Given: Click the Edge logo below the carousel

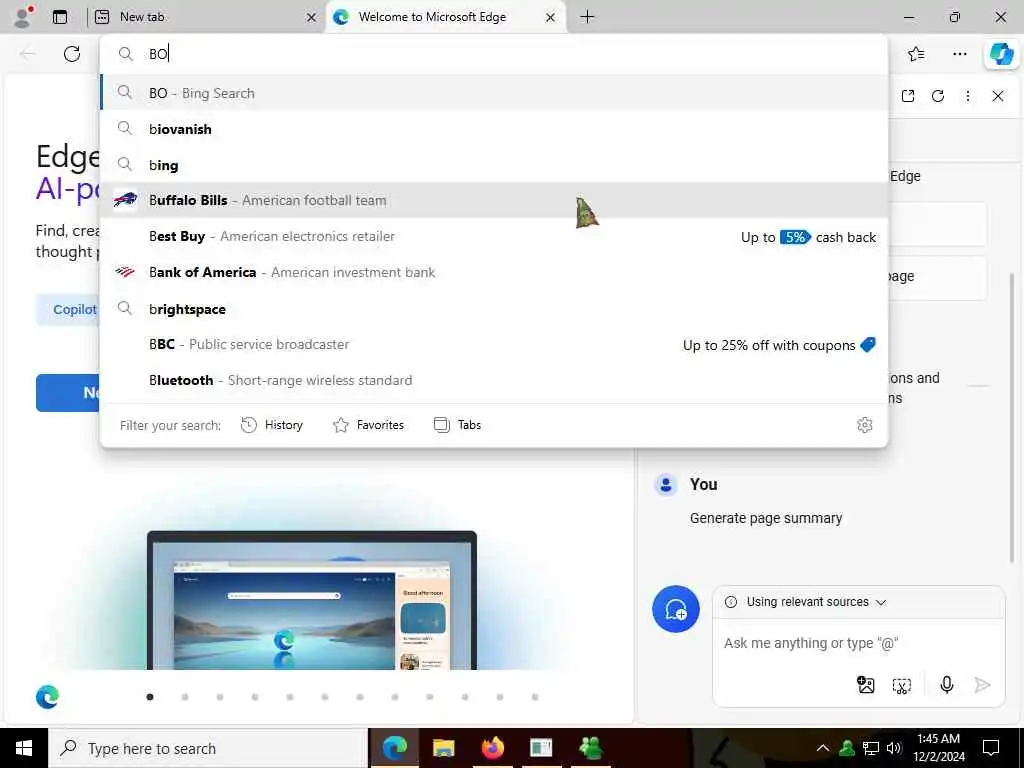Looking at the screenshot, I should [x=48, y=697].
